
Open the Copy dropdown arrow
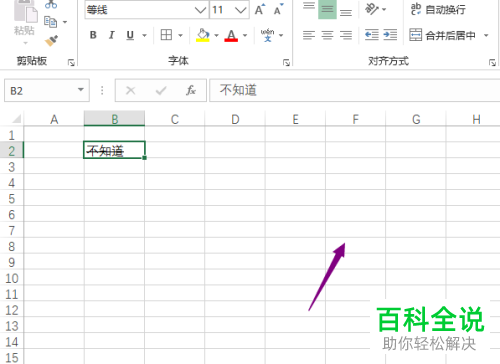pyautogui.click(x=65, y=22)
